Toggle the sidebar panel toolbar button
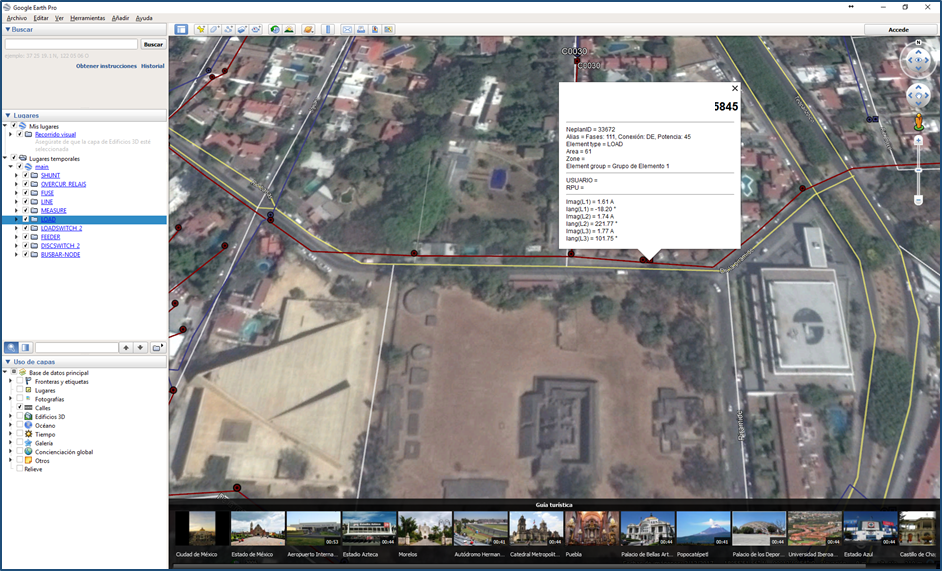Image resolution: width=942 pixels, height=571 pixels. point(181,29)
